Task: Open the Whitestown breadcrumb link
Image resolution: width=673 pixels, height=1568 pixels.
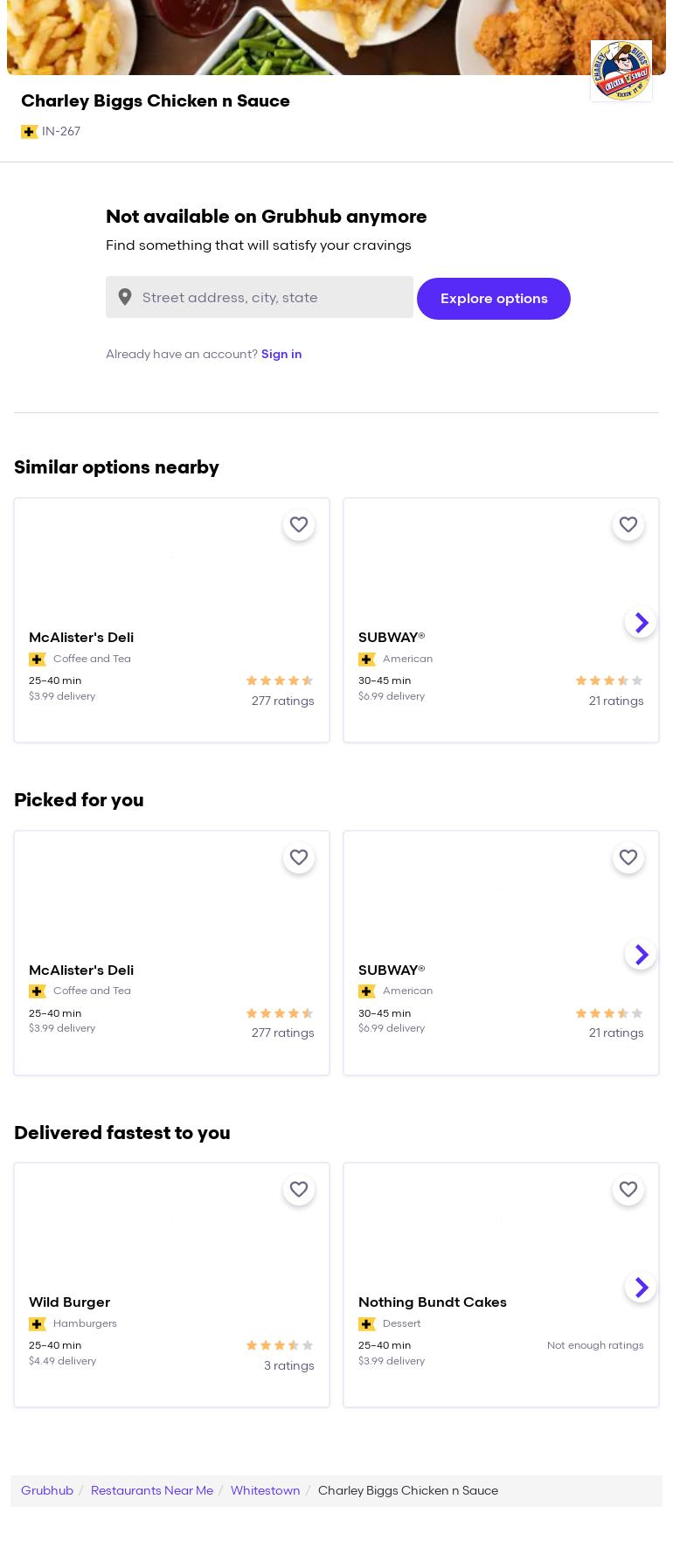Action: (265, 1490)
